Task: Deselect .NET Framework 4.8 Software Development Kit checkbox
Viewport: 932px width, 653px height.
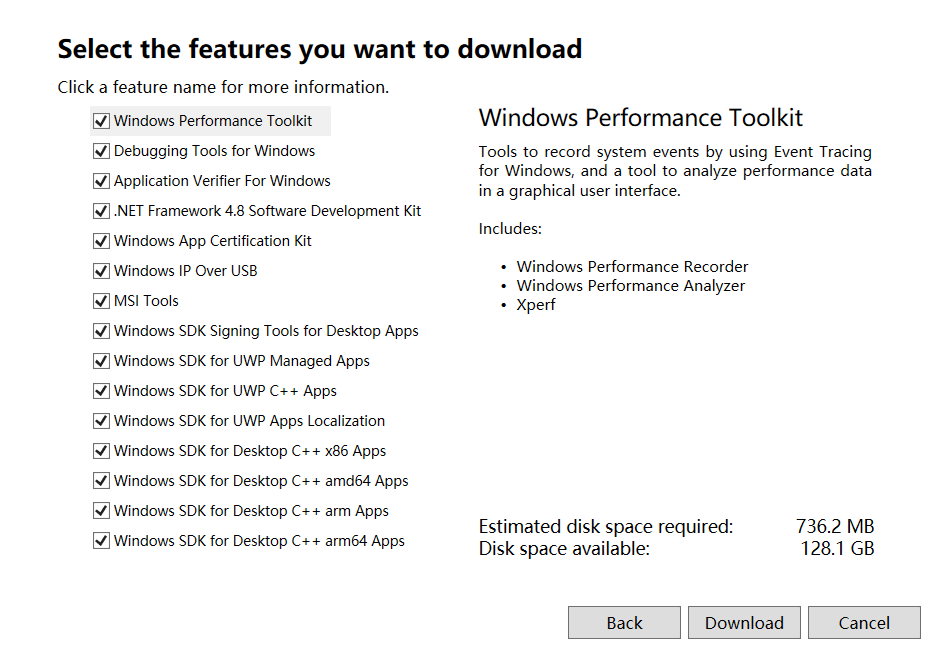Action: click(x=101, y=212)
